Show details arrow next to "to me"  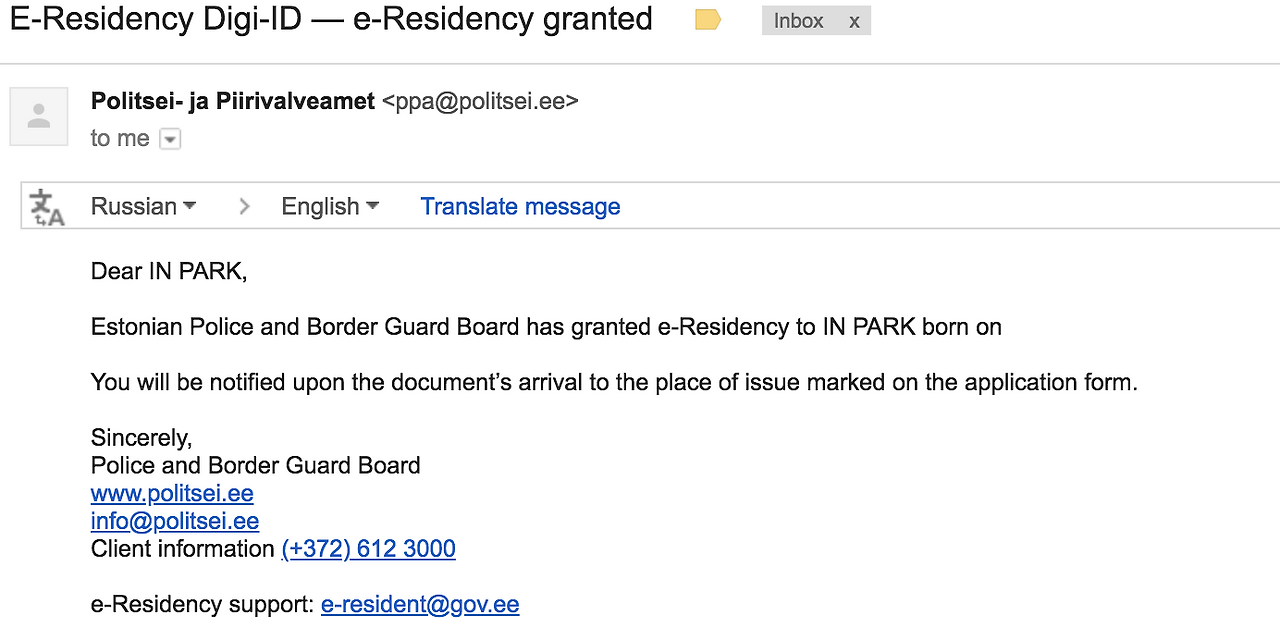[171, 139]
